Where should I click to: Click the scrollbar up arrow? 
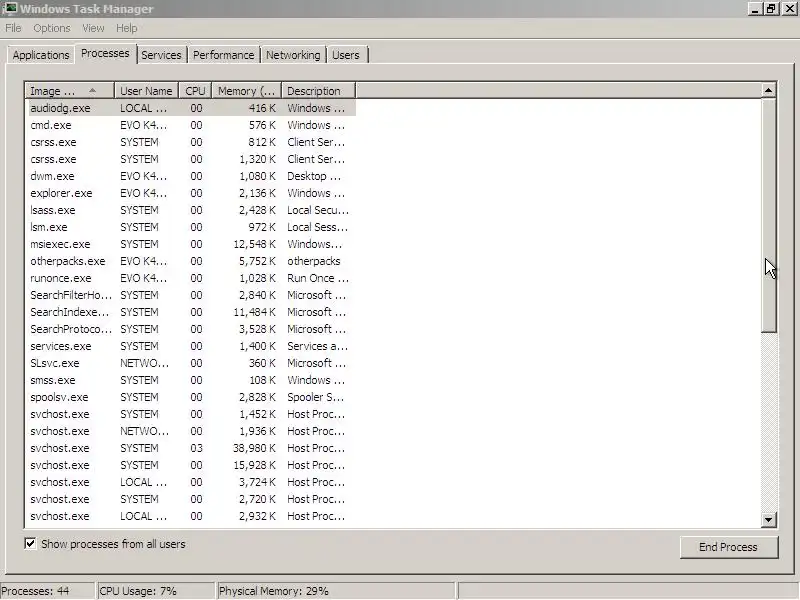point(768,91)
